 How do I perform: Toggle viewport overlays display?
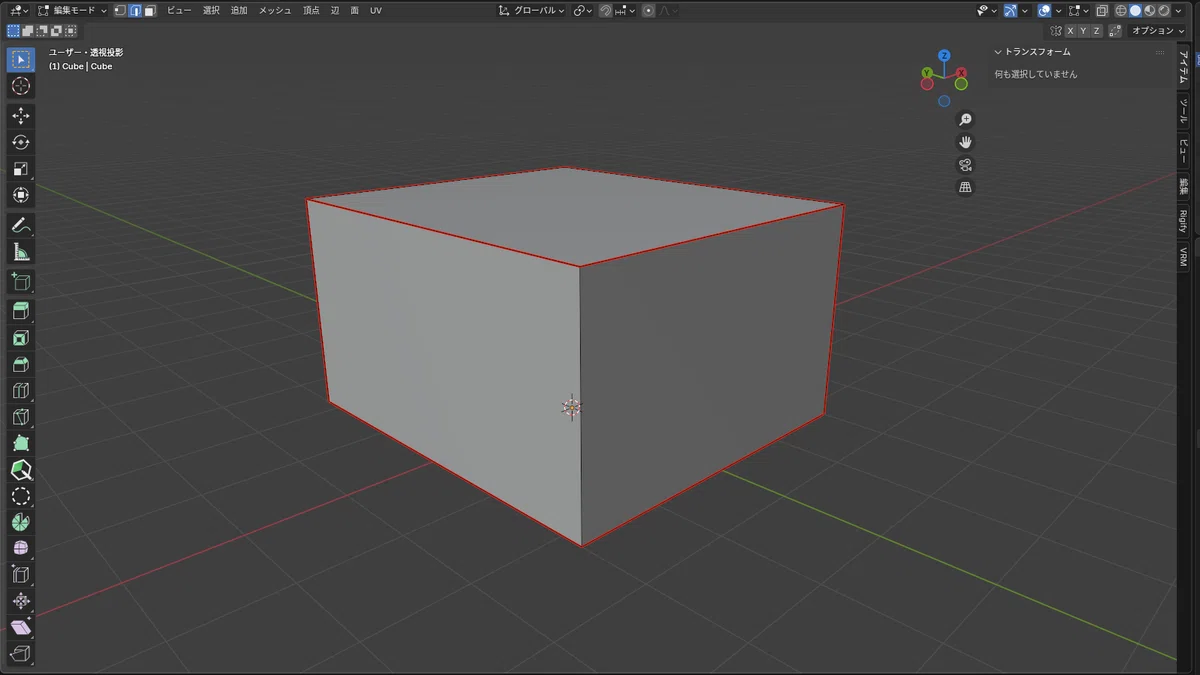[1044, 10]
